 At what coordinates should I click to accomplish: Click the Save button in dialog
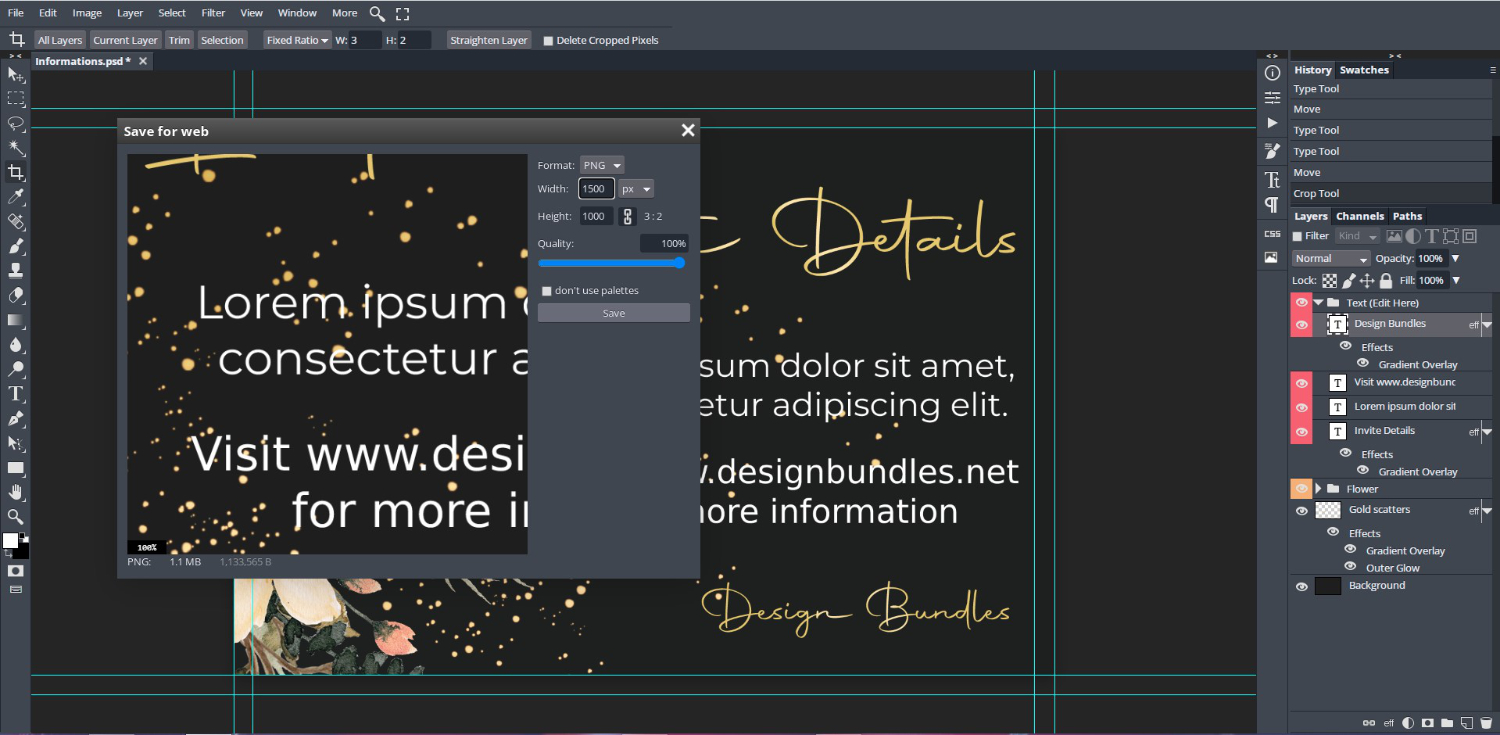click(614, 313)
